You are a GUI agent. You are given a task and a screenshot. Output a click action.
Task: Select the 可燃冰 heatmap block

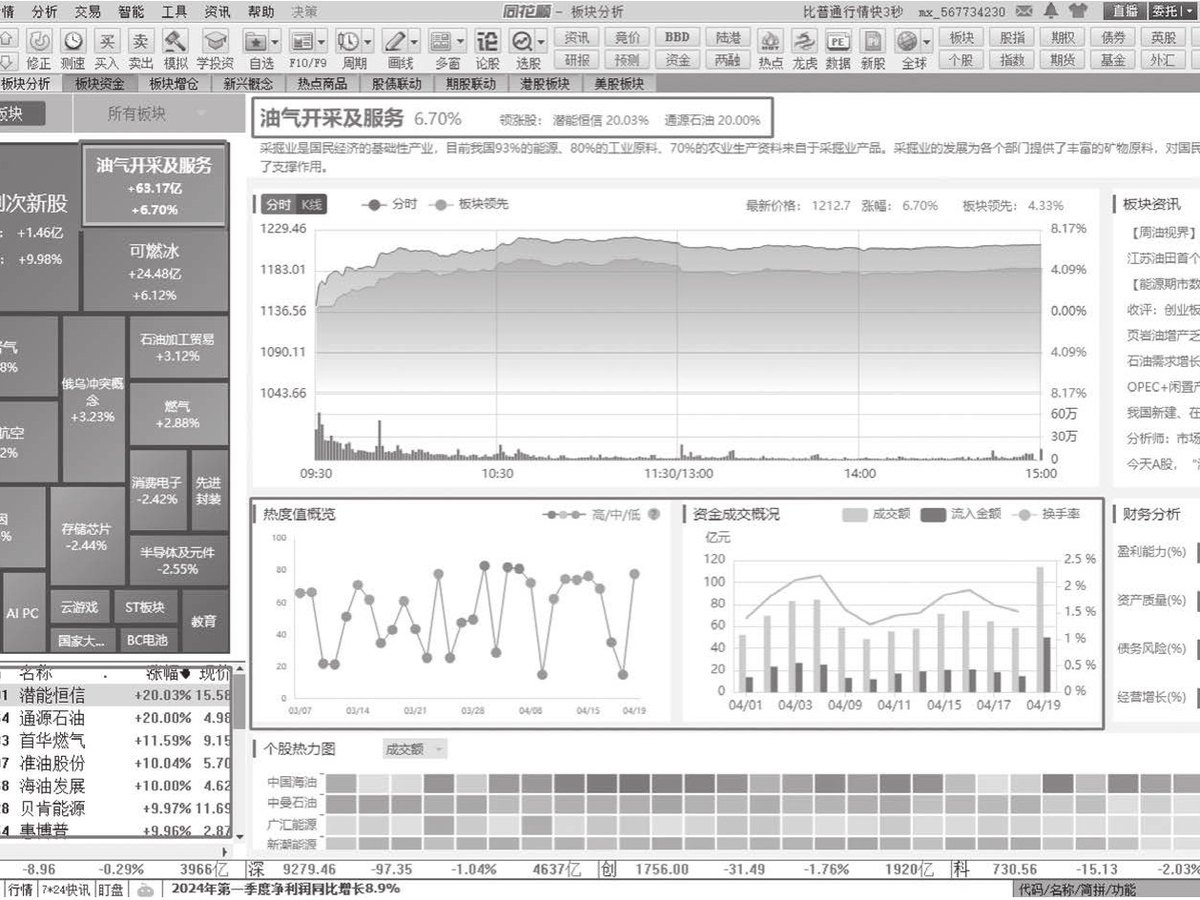[x=154, y=270]
